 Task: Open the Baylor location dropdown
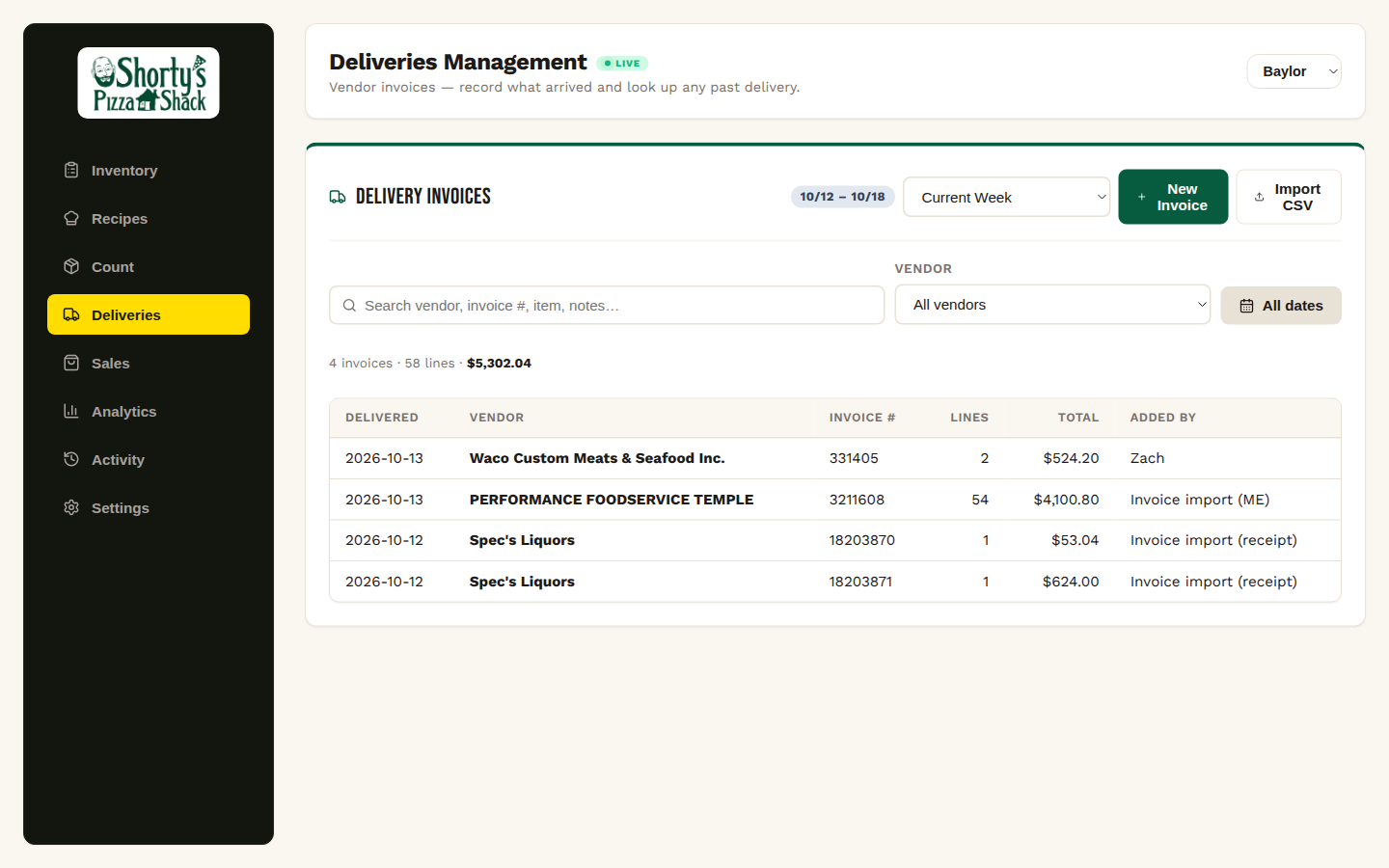tap(1294, 71)
